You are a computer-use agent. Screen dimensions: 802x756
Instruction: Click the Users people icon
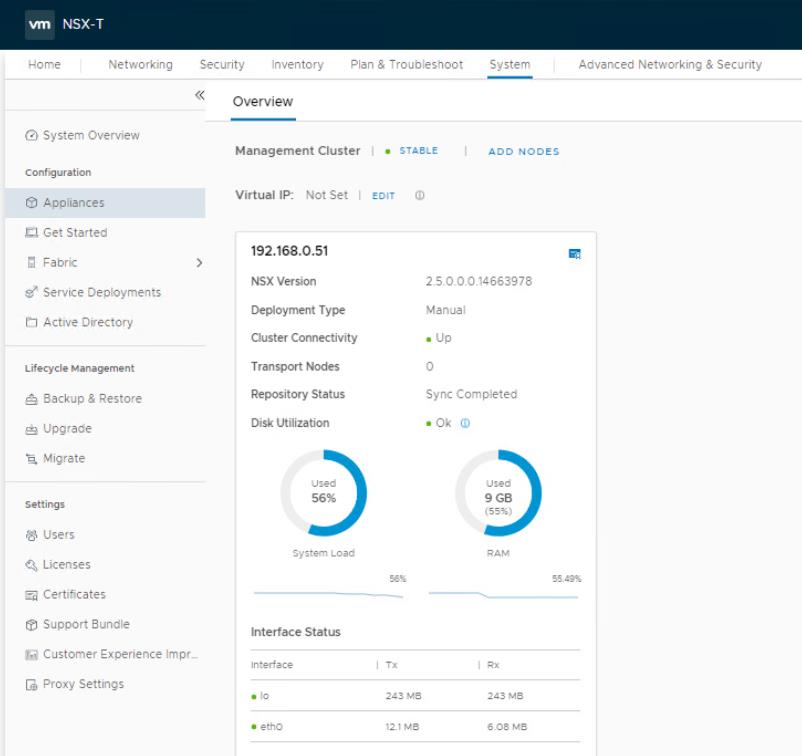click(x=31, y=535)
